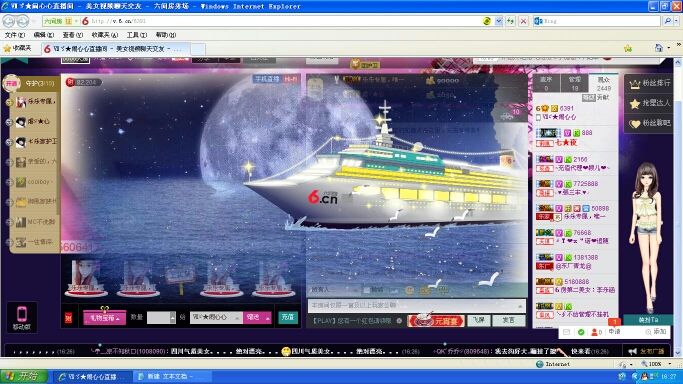
Task: Toggle the 悄悄 checkbox above chat input
Action: 367,290
